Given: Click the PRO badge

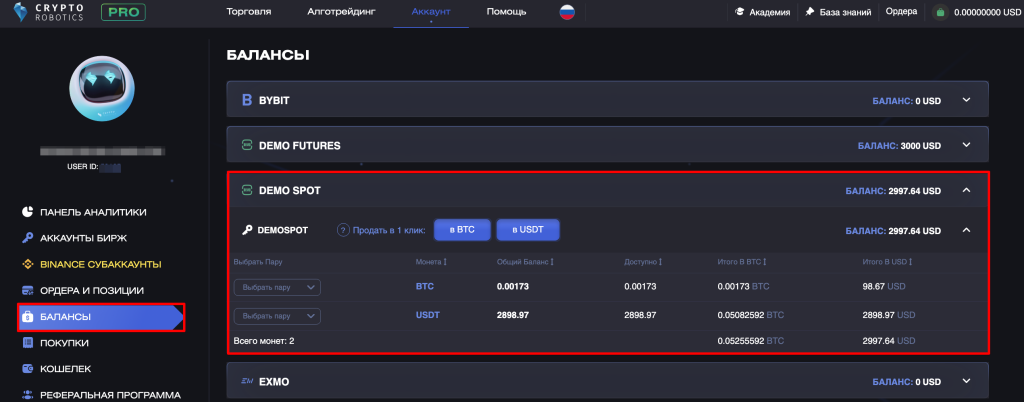Looking at the screenshot, I should click(123, 12).
